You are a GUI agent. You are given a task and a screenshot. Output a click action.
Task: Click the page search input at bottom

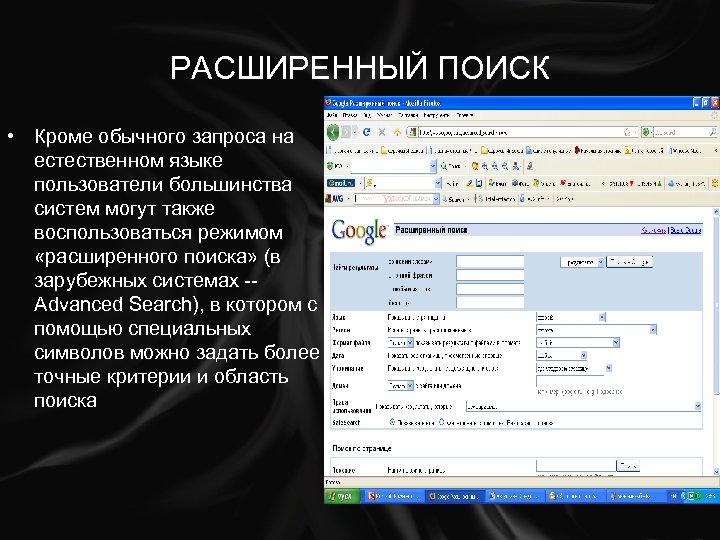(x=576, y=466)
